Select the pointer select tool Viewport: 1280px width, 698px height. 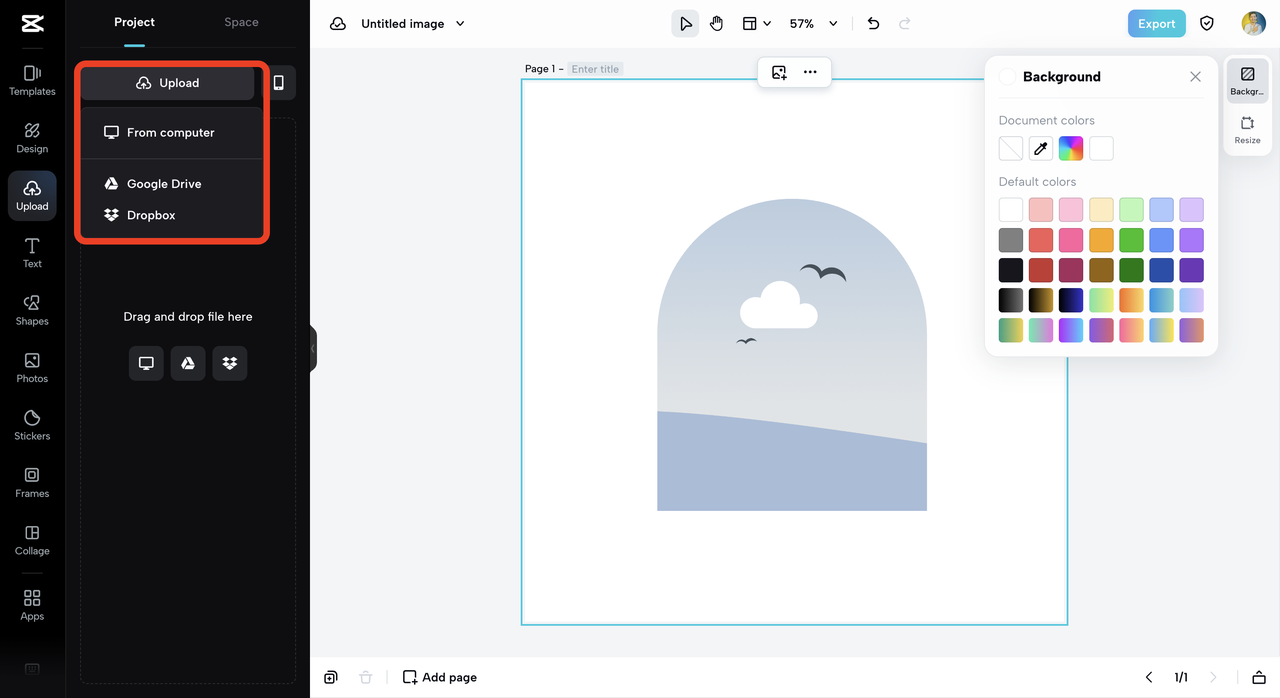(685, 23)
